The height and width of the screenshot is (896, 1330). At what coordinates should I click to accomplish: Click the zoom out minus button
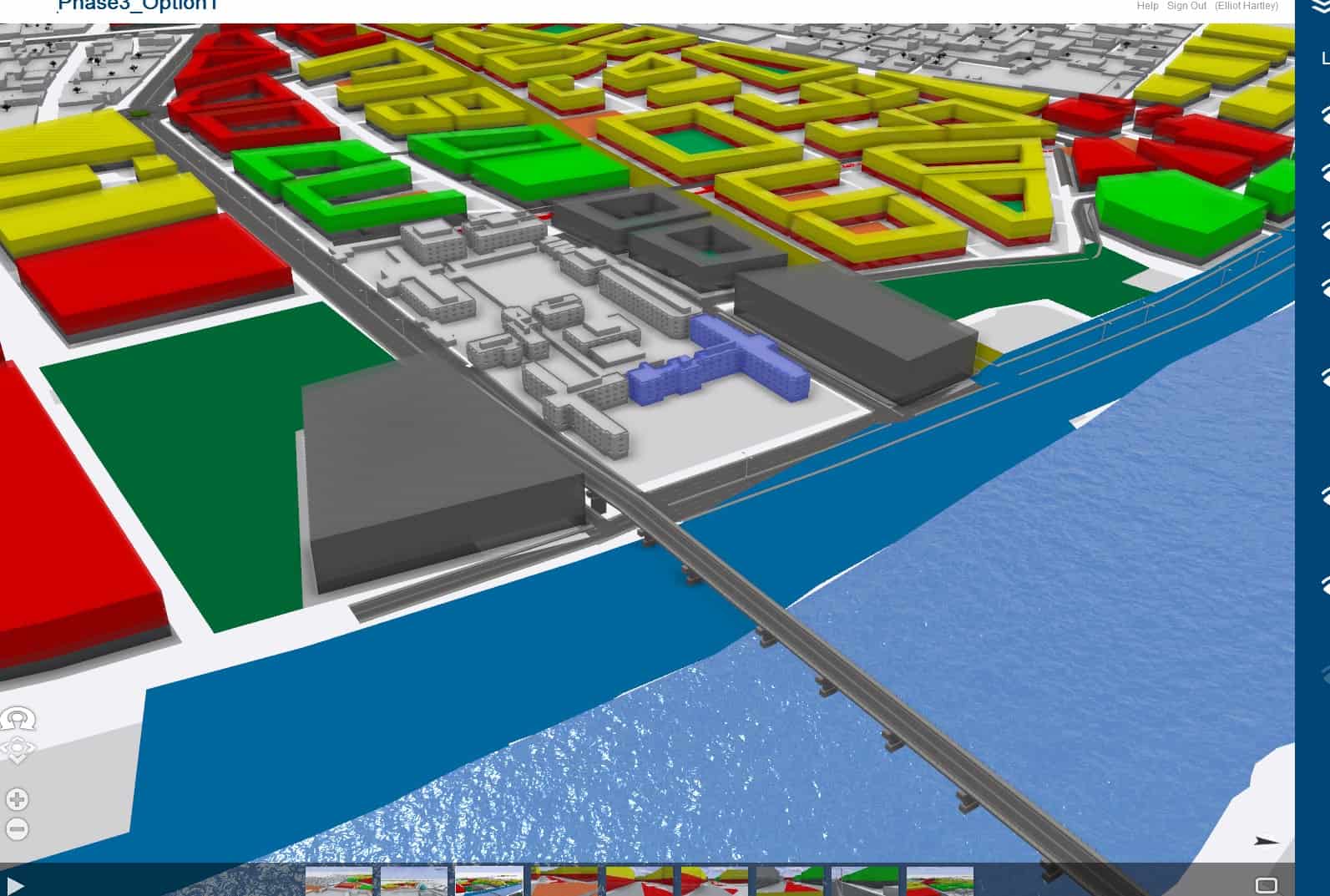(17, 829)
